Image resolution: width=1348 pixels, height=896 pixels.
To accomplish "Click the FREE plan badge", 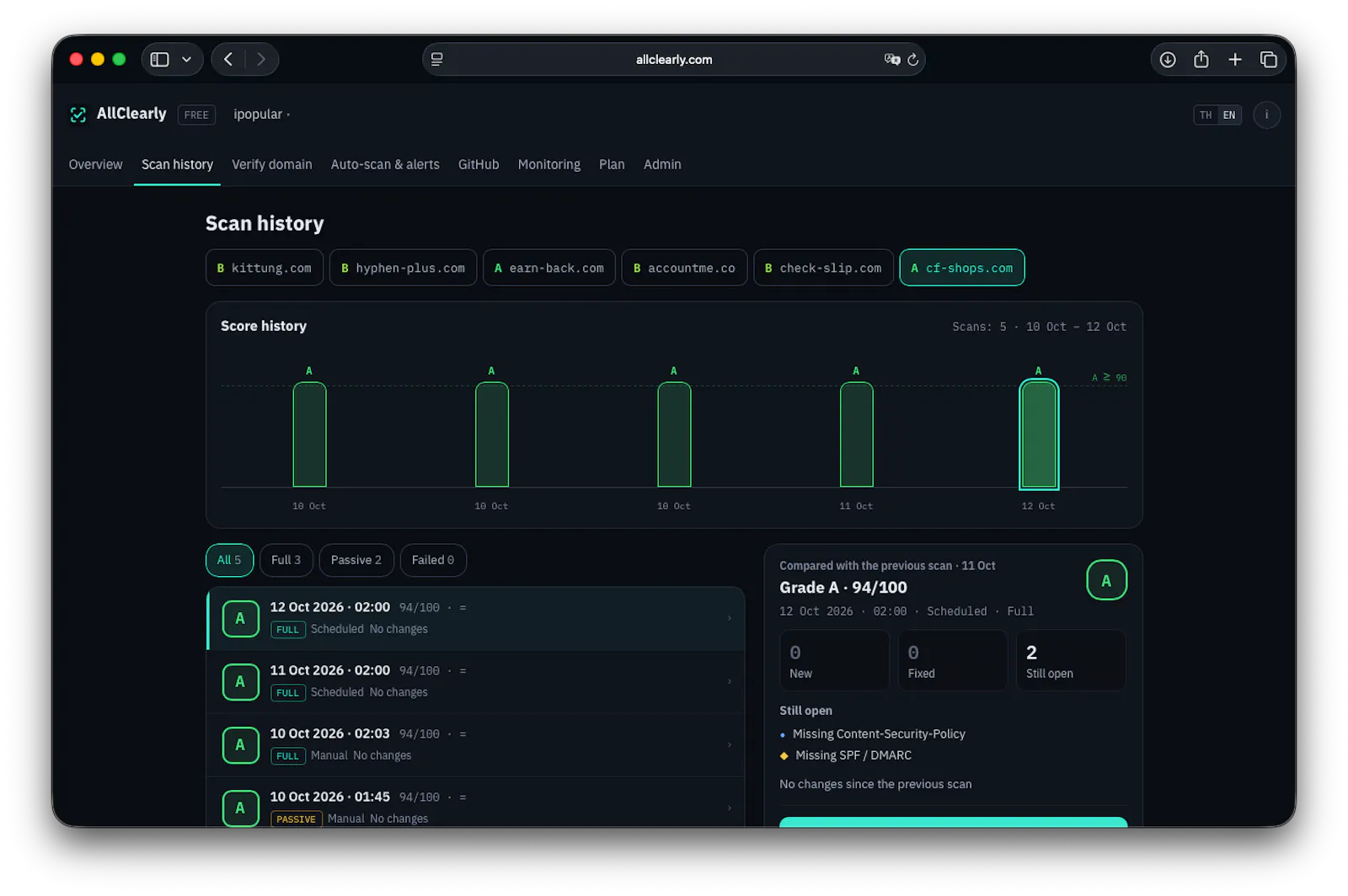I will 196,115.
